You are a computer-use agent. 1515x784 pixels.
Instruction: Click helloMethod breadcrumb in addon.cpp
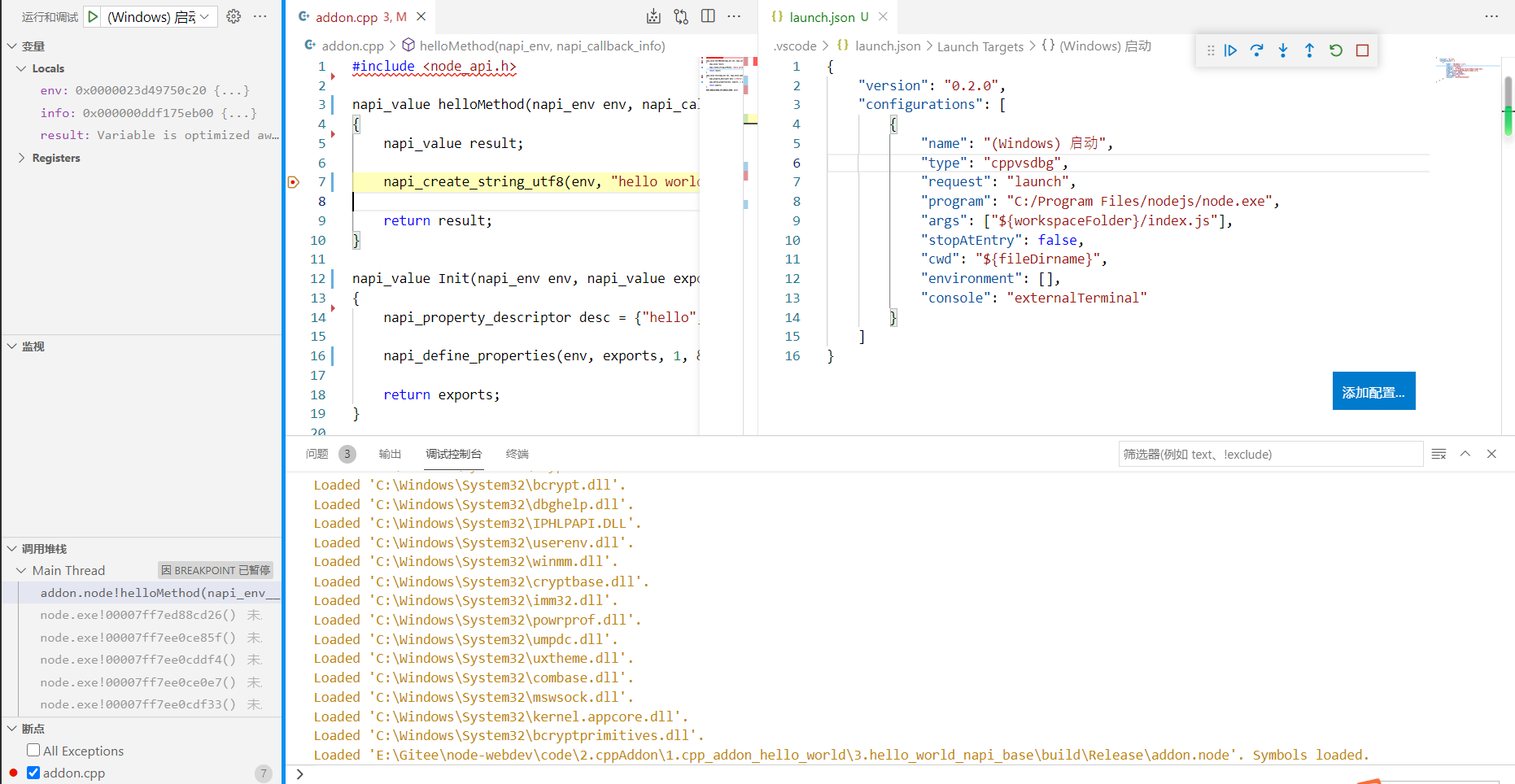(x=542, y=46)
